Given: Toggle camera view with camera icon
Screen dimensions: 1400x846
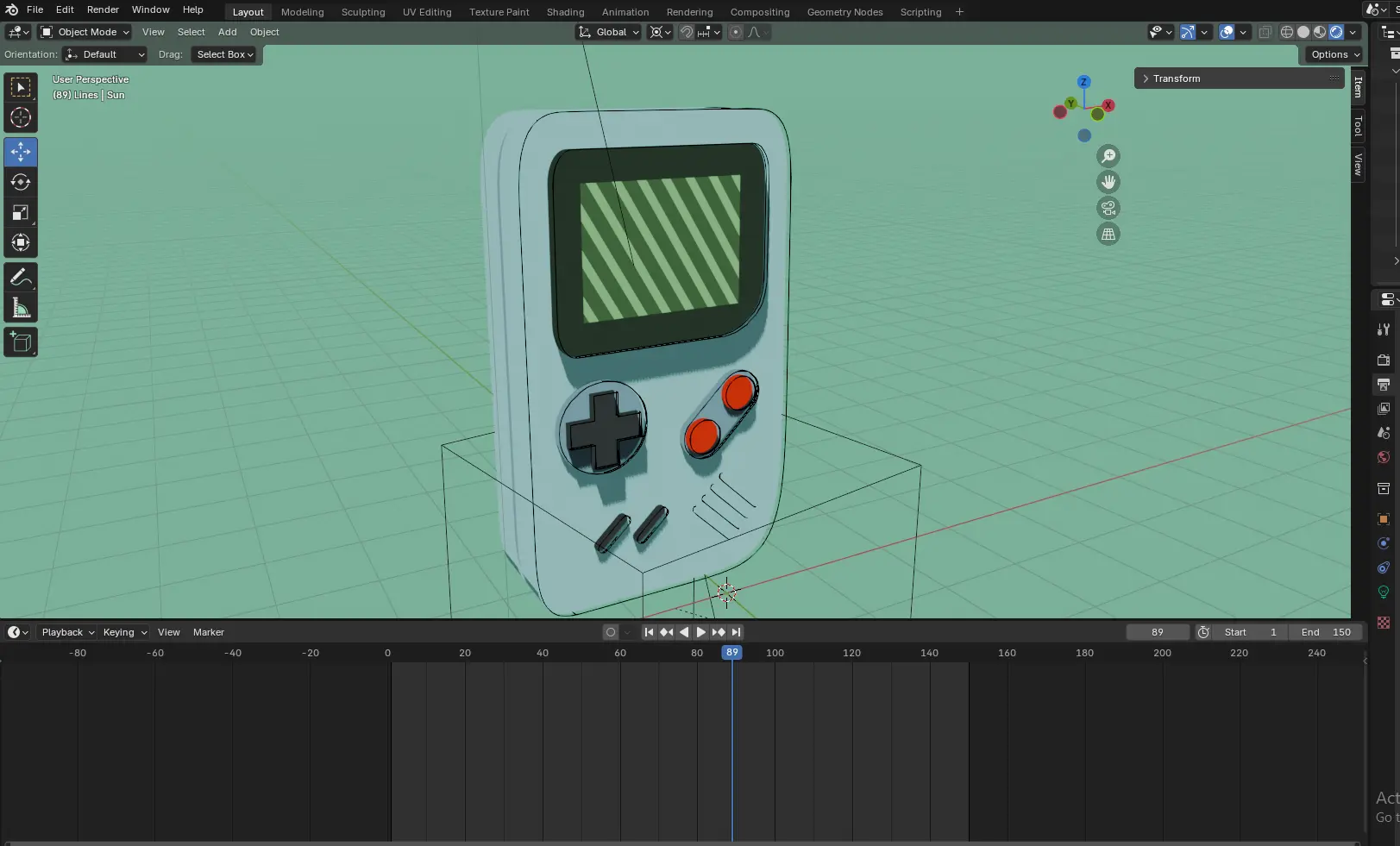Looking at the screenshot, I should pyautogui.click(x=1108, y=208).
